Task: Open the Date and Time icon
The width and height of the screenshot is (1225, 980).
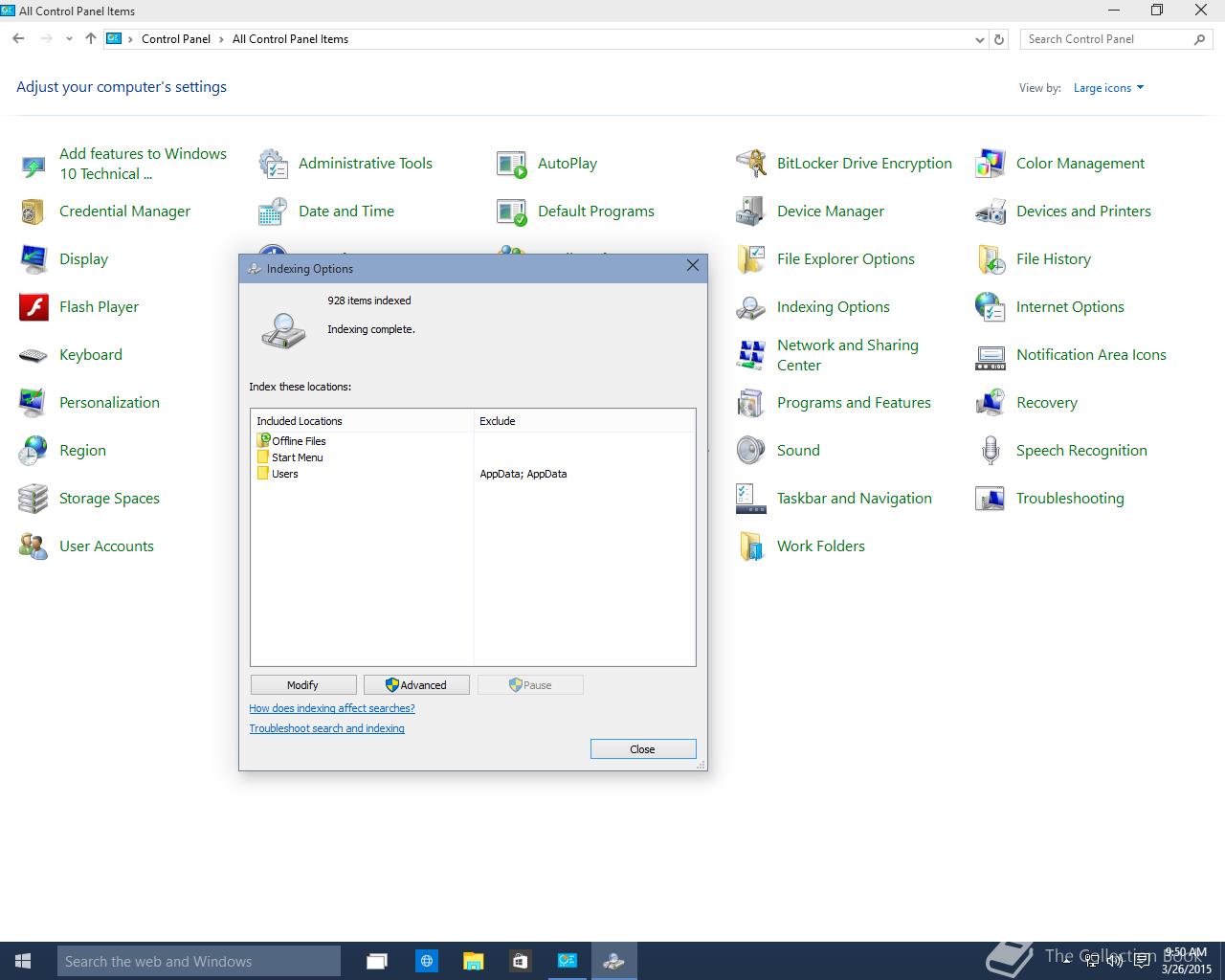Action: 273,212
